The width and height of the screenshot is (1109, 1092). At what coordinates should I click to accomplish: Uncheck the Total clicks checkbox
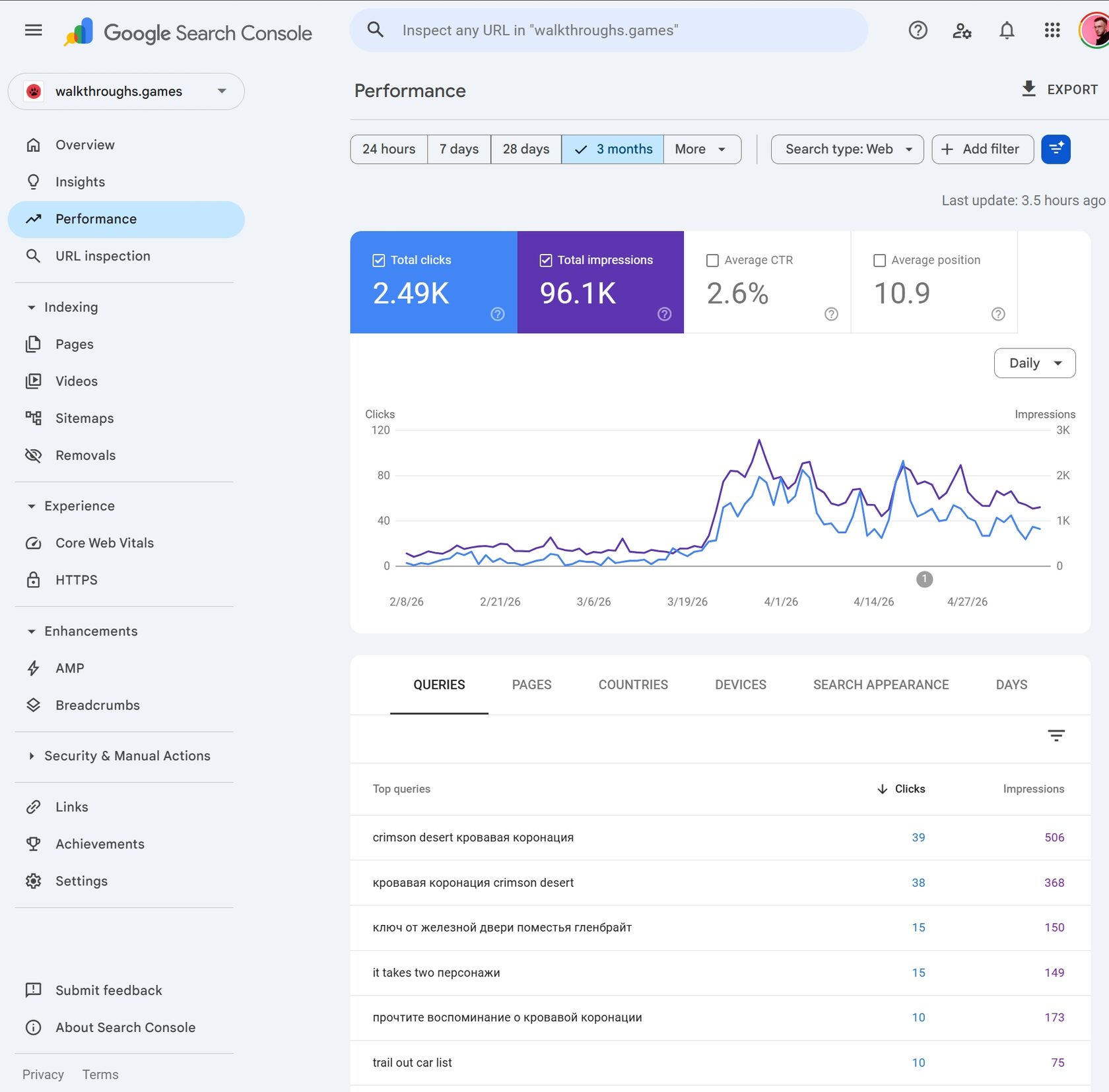coord(379,260)
